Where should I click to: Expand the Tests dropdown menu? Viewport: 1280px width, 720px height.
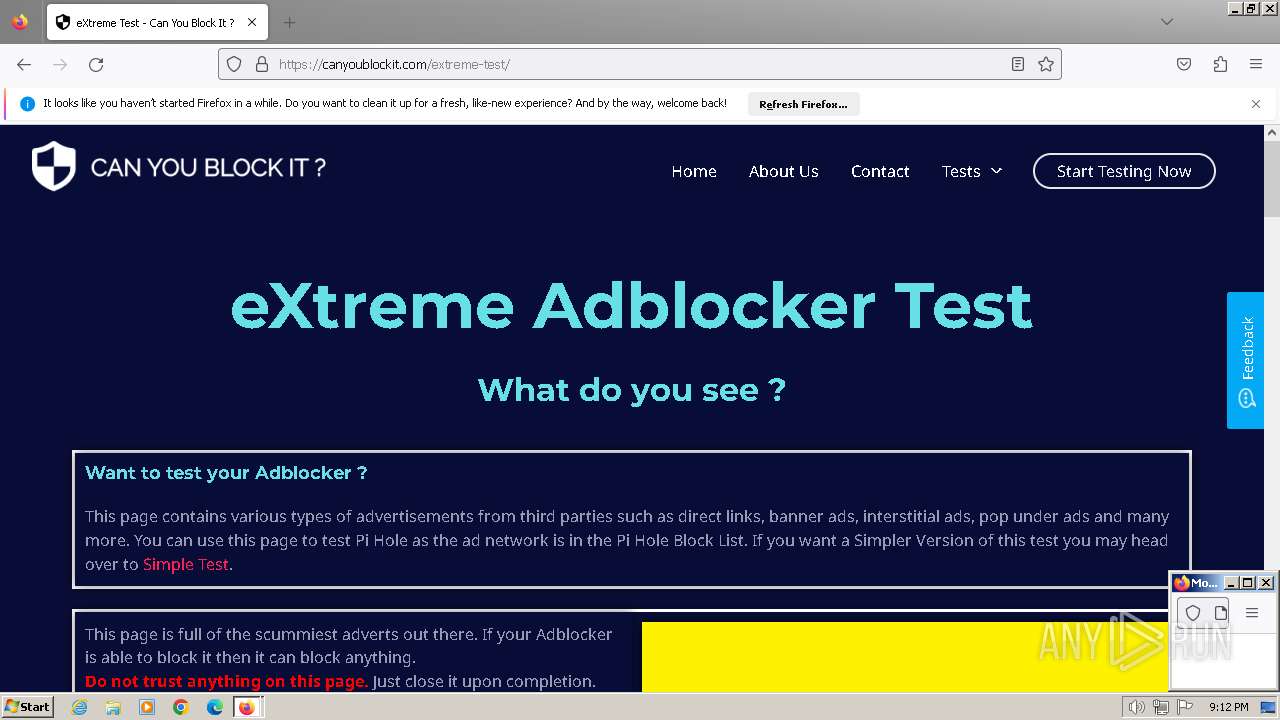(x=971, y=171)
